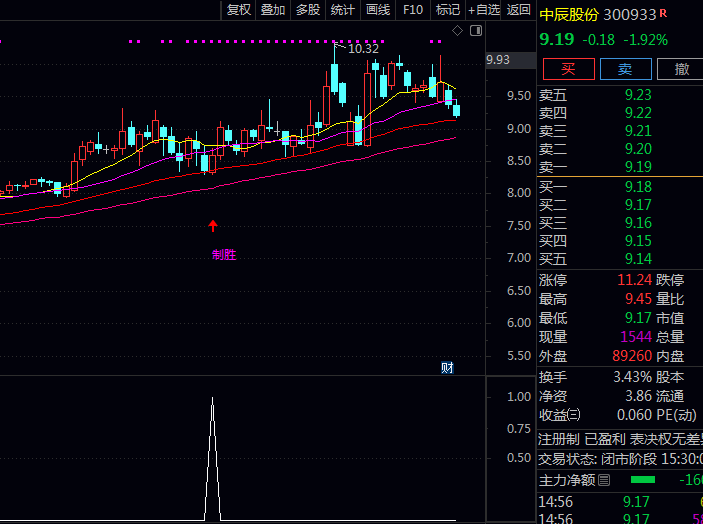Viewport: 703px width, 524px height.
Task: Open the 多股 multi-stock view
Action: pos(308,10)
